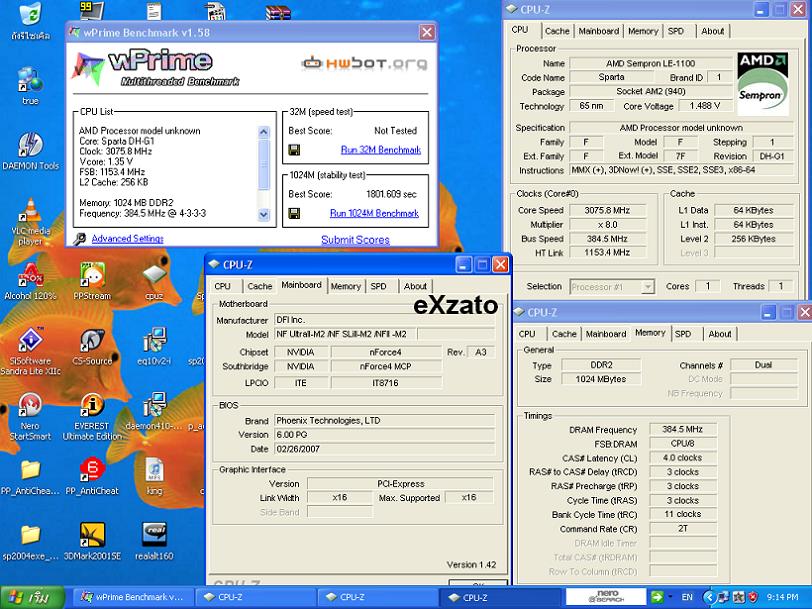Viewport: 812px width, 609px height.
Task: Click the Core Speed value '3075.8 MHz'
Action: click(607, 210)
